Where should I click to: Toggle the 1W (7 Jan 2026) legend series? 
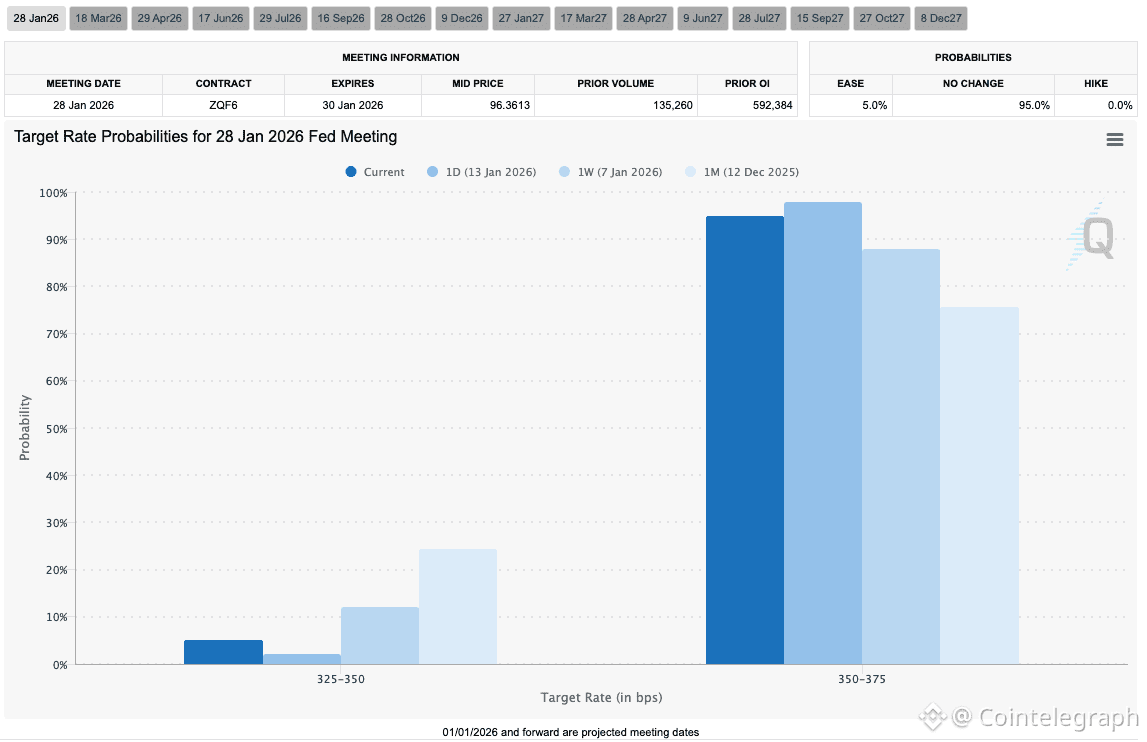pyautogui.click(x=611, y=172)
